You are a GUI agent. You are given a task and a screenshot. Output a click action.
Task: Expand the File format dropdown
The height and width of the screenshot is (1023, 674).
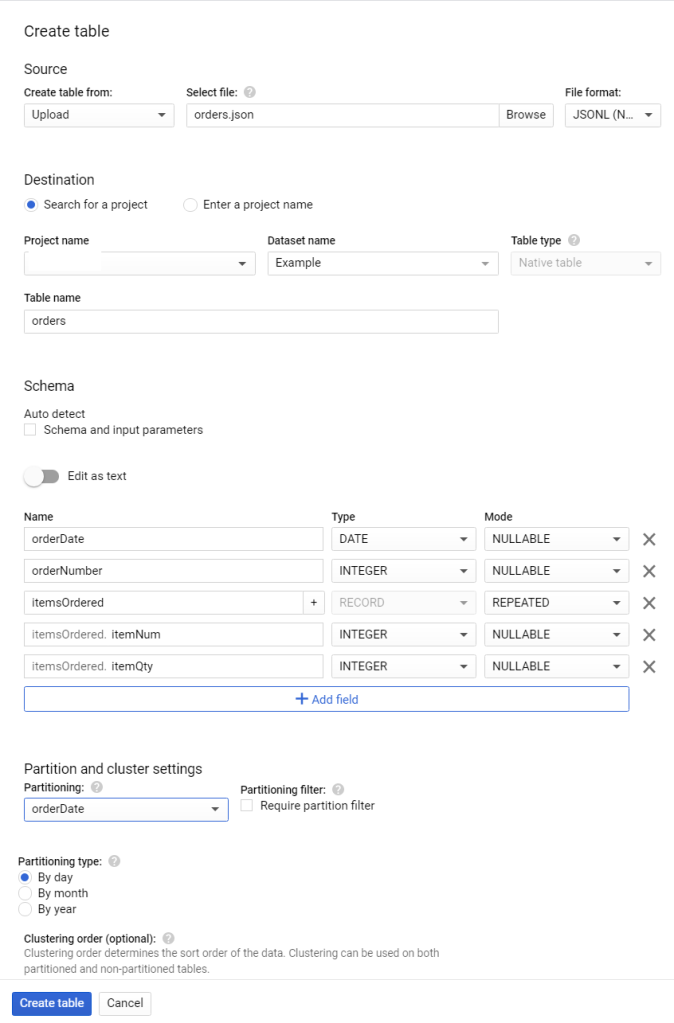click(612, 115)
